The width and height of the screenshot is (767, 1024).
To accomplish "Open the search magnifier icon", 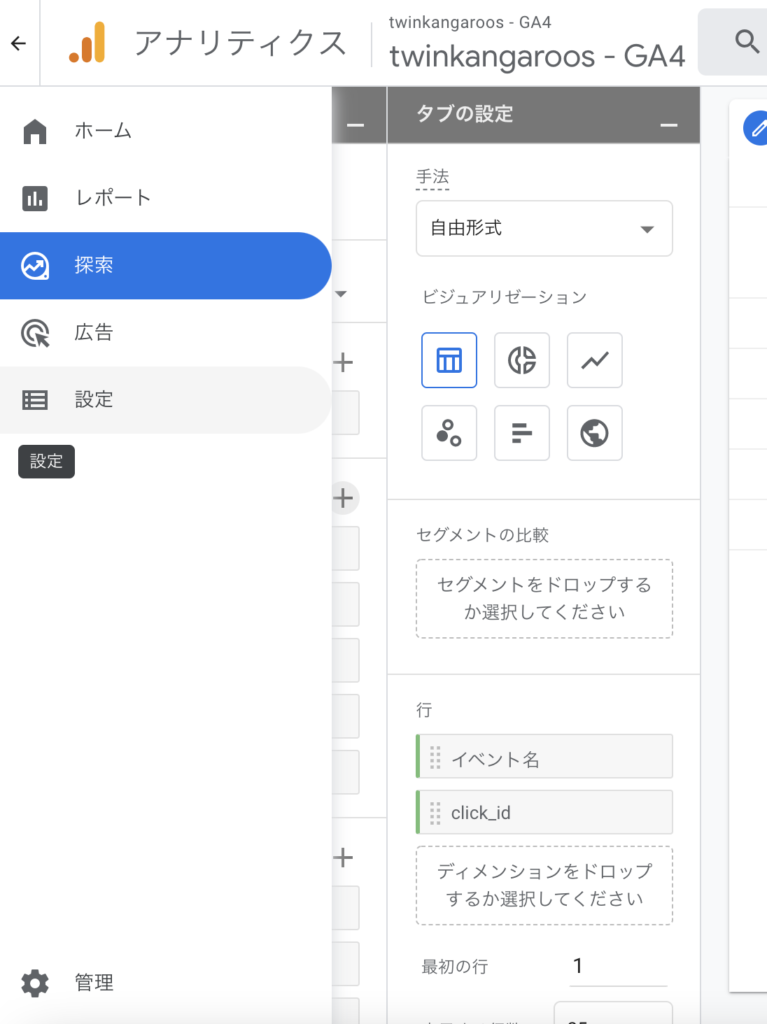I will tap(746, 41).
